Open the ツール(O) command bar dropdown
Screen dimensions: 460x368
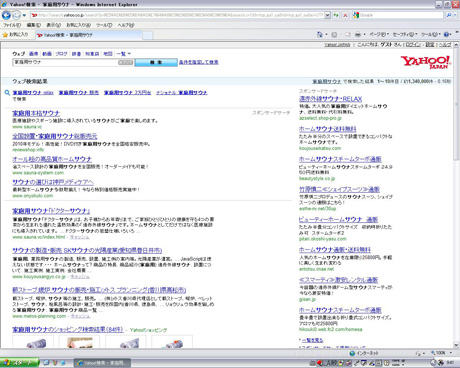[x=431, y=34]
